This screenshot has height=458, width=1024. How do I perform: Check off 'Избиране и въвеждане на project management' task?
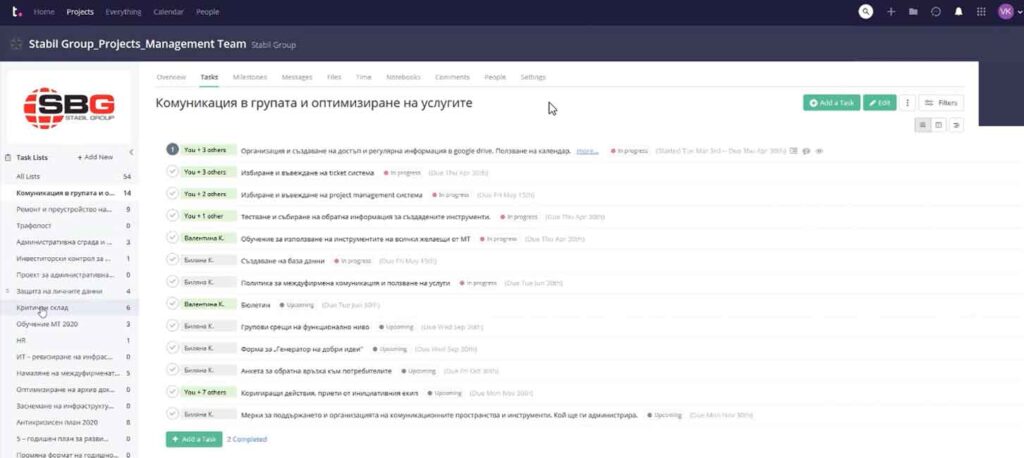[172, 194]
